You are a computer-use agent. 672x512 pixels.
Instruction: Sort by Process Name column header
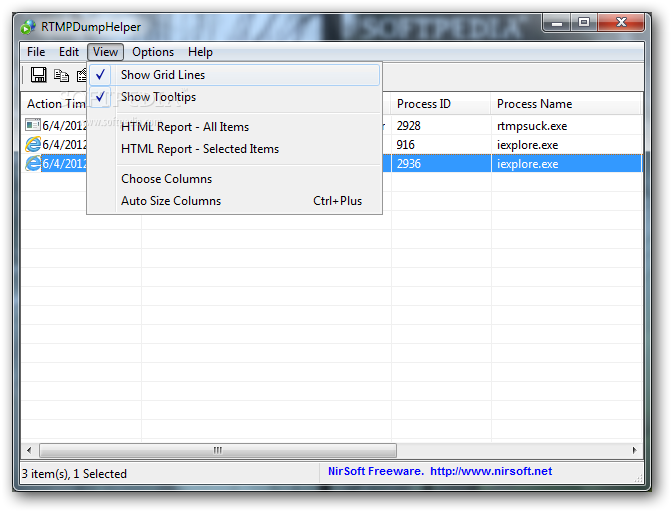[x=566, y=104]
